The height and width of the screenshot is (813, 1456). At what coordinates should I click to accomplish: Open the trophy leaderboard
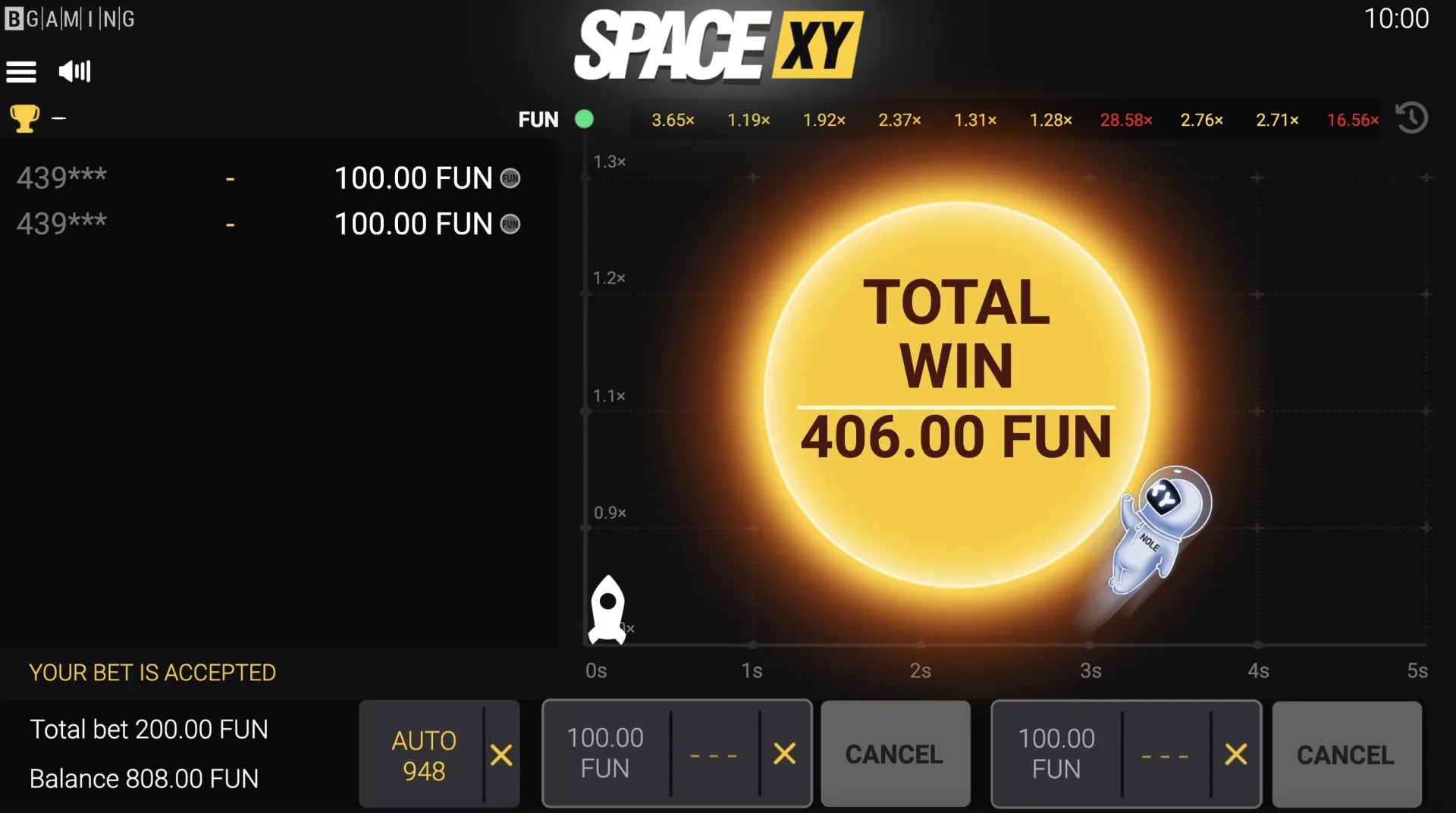[x=24, y=118]
